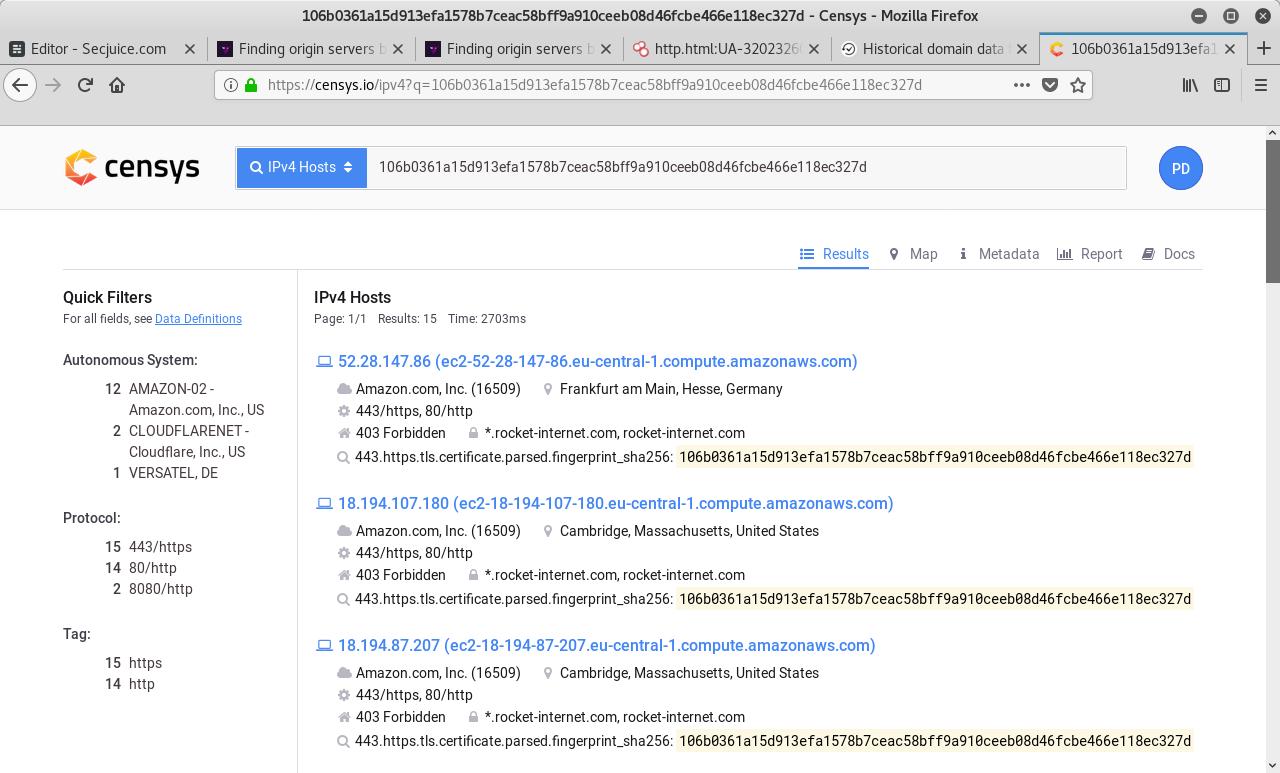Go to the Firefox home page icon
The height and width of the screenshot is (773, 1280).
tap(117, 85)
